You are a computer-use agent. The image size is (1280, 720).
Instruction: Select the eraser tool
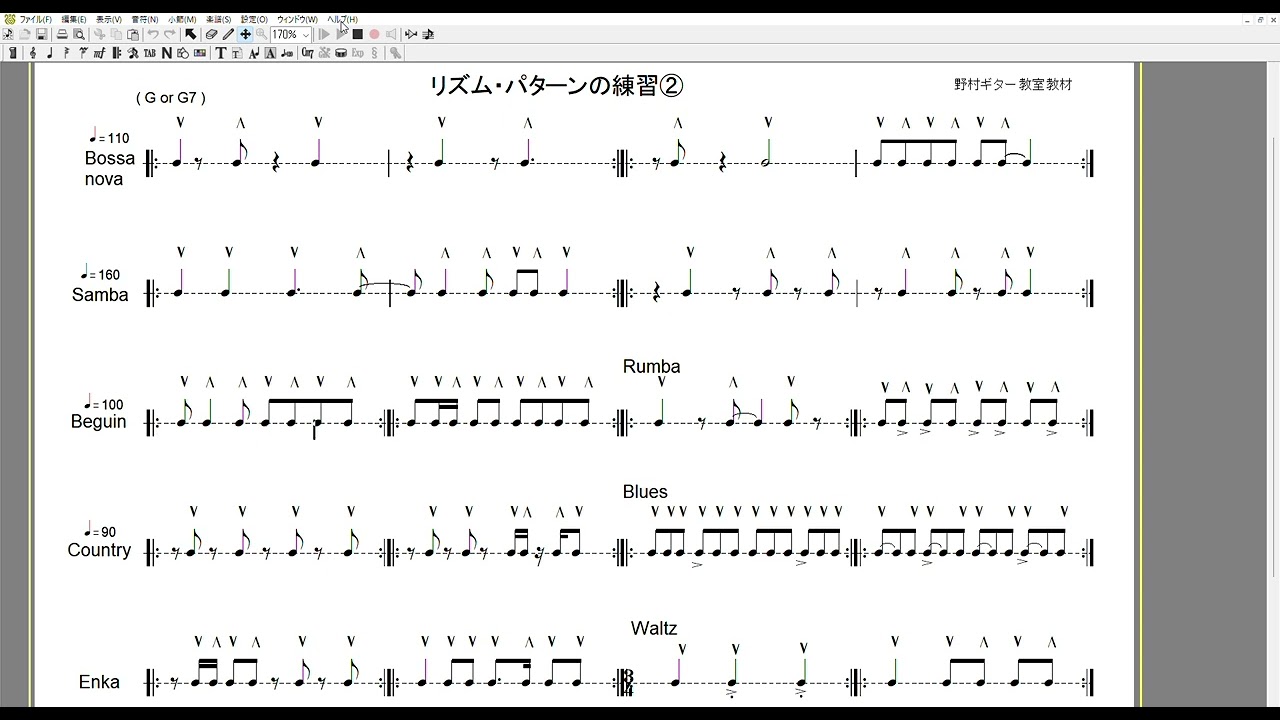point(212,34)
